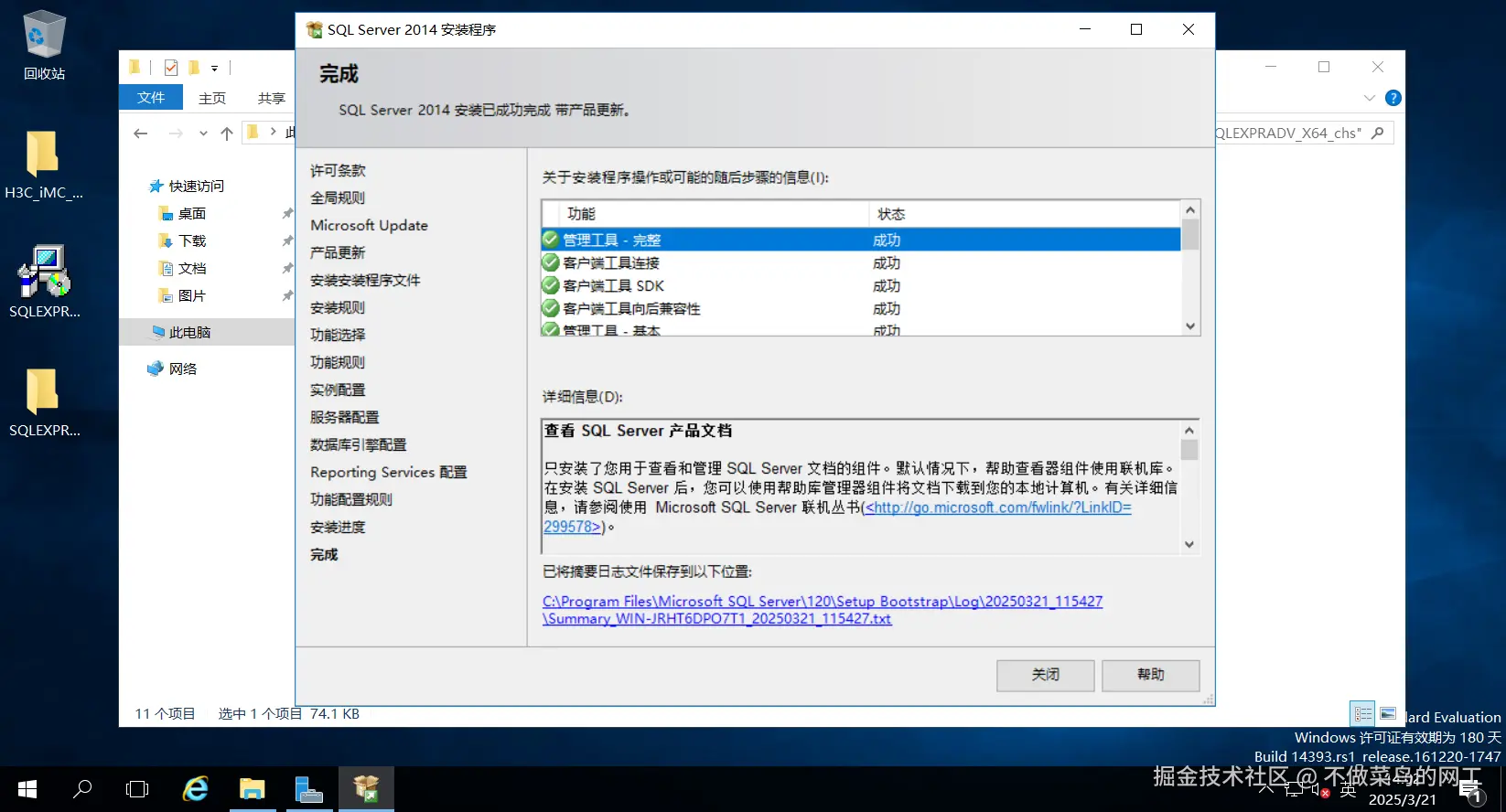Click Explorer back arrow
This screenshot has width=1506, height=812.
click(x=141, y=134)
